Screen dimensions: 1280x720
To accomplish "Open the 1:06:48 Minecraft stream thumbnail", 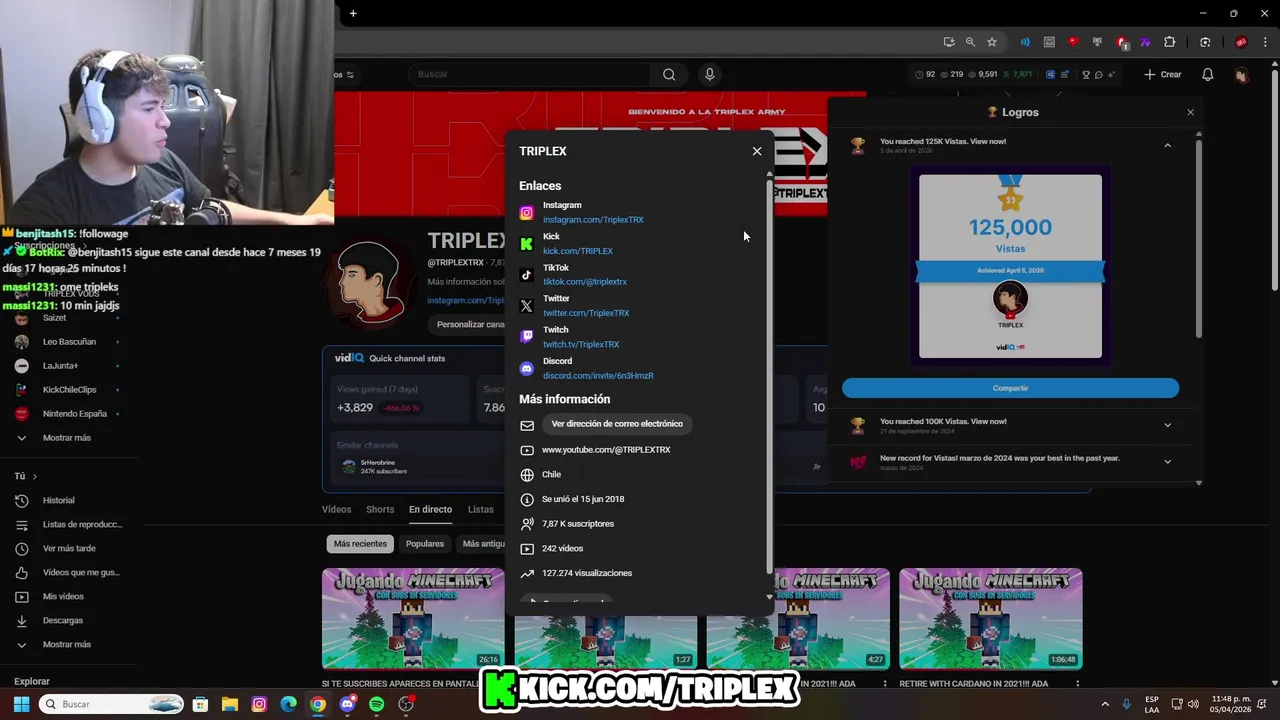I will (x=990, y=619).
